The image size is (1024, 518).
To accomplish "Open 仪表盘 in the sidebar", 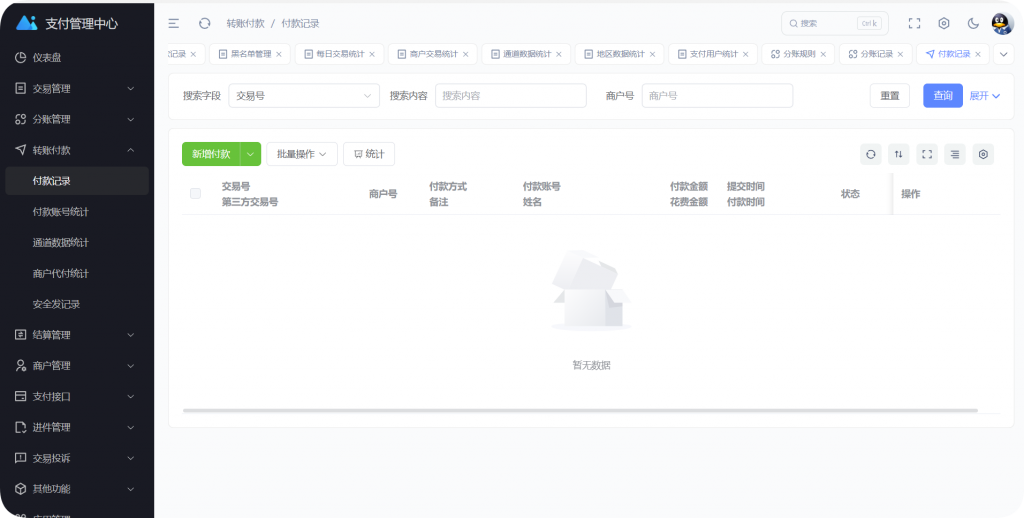I will [77, 57].
